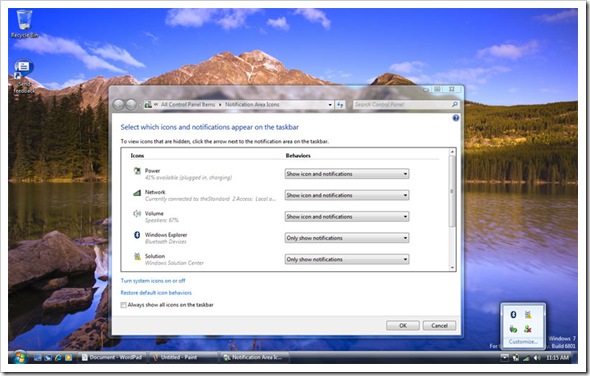Click All Control Panel Items breadcrumb

click(x=188, y=105)
